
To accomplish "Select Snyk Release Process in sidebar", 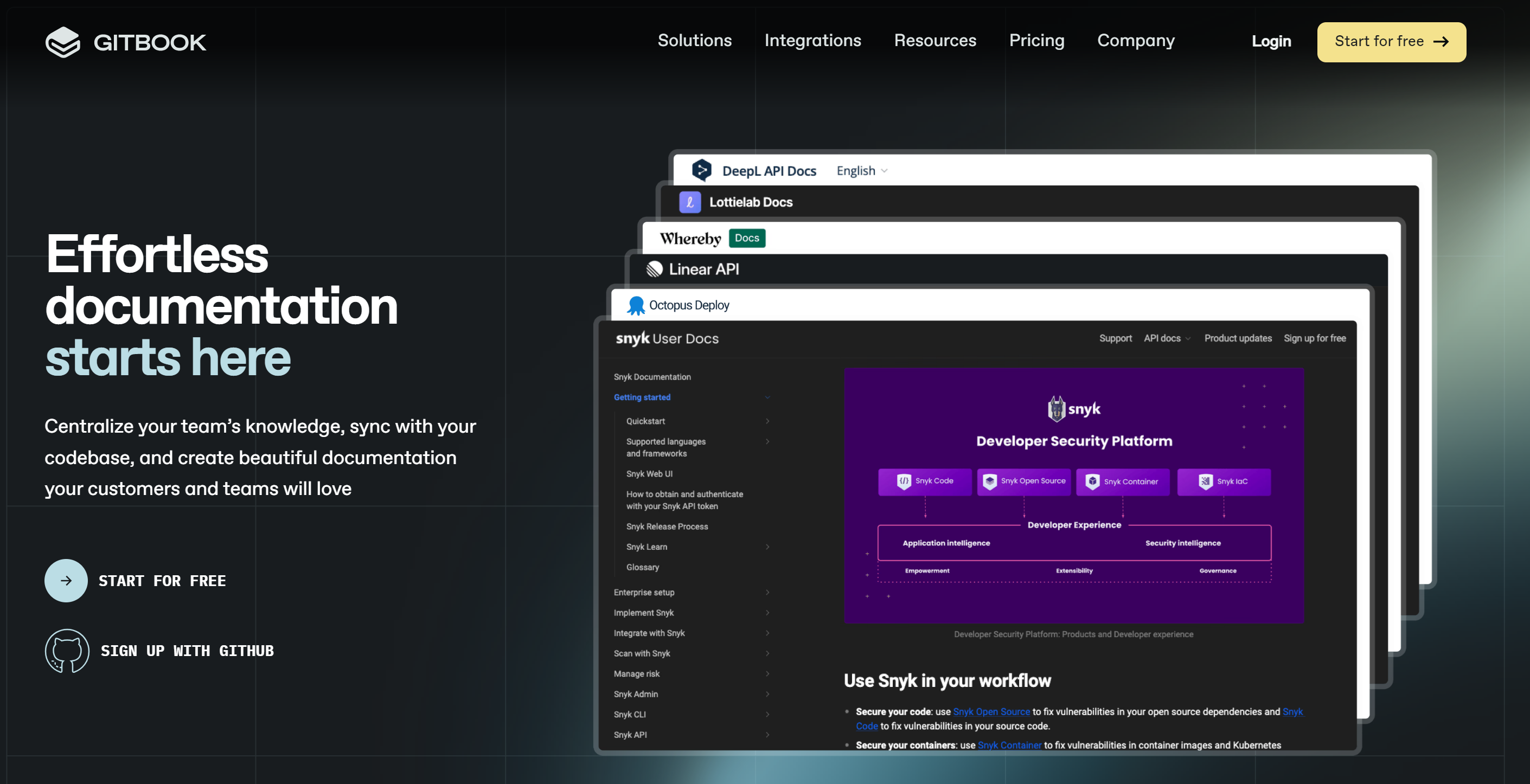I will click(x=667, y=527).
